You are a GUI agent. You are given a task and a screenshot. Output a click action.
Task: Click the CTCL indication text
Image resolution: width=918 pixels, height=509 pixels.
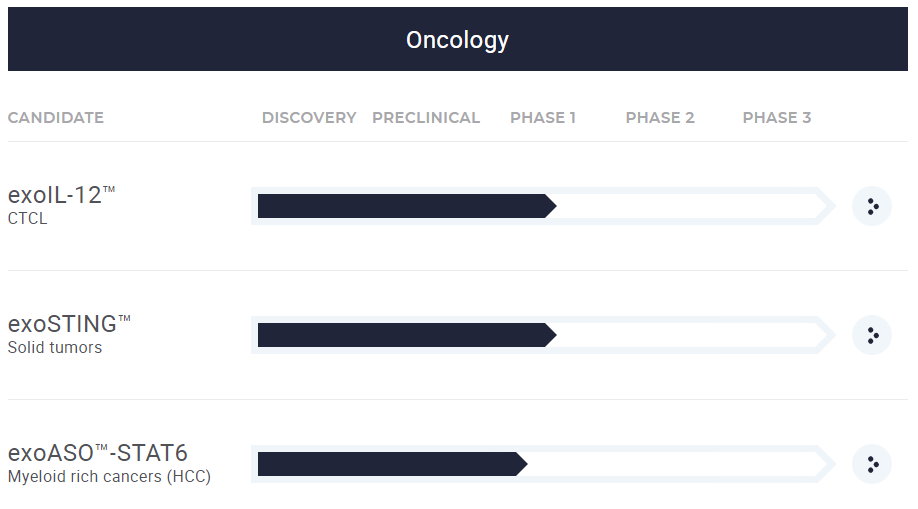tap(28, 219)
